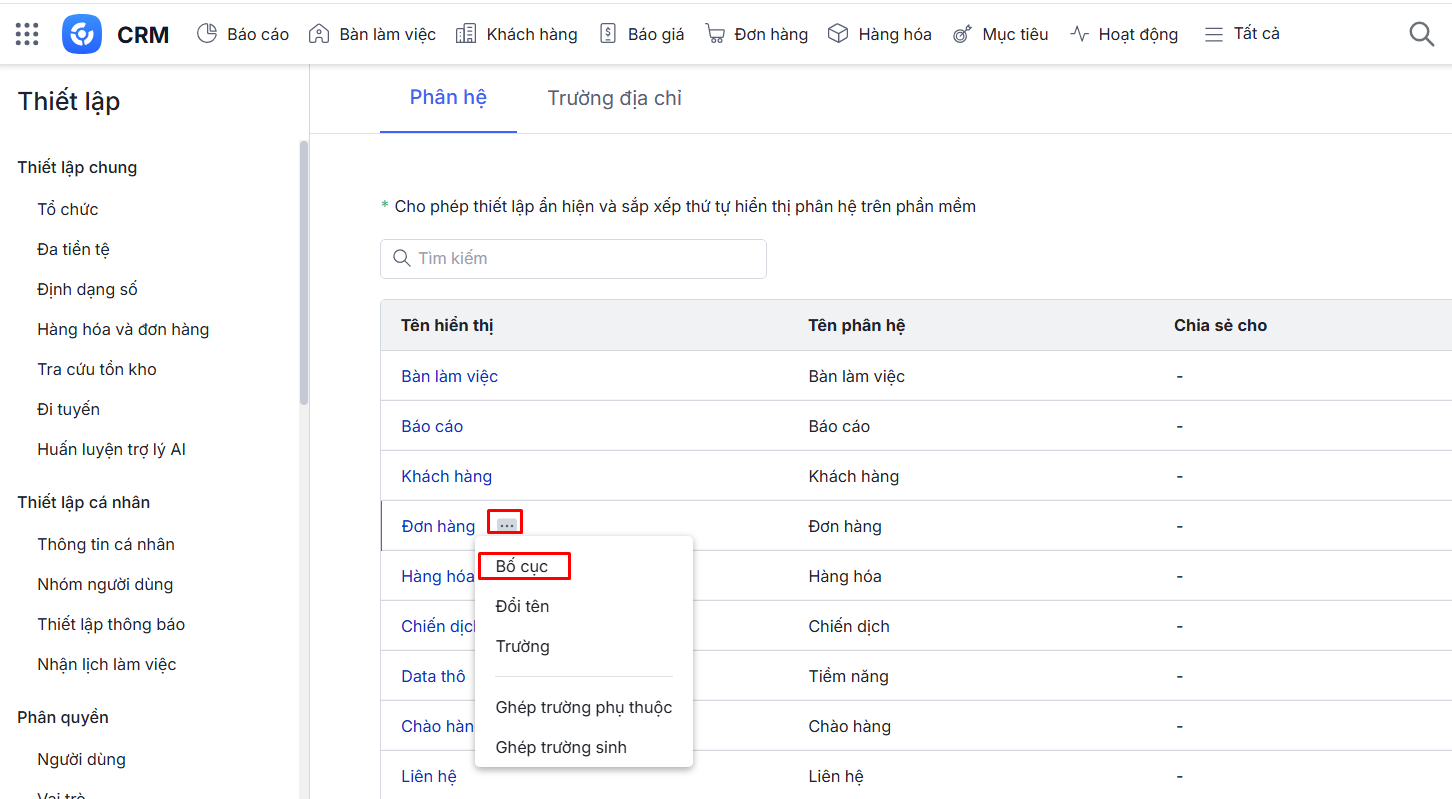Select Bố cục from the context menu
The height and width of the screenshot is (799, 1452).
522,566
